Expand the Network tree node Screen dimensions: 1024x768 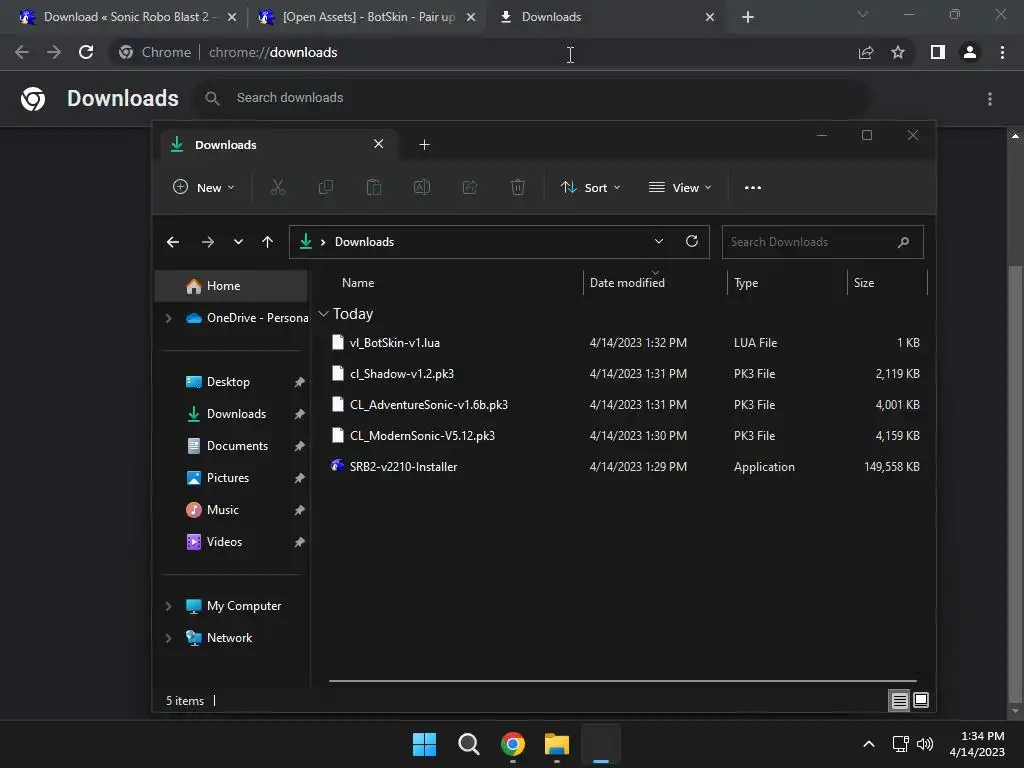pyautogui.click(x=168, y=638)
